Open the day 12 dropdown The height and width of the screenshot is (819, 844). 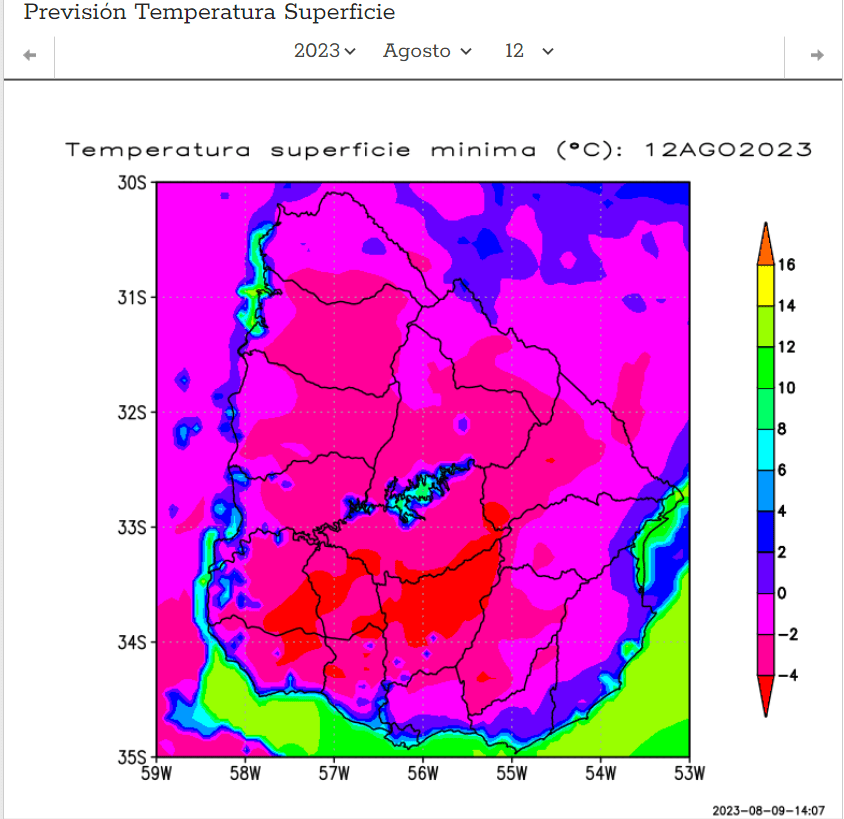coord(529,51)
